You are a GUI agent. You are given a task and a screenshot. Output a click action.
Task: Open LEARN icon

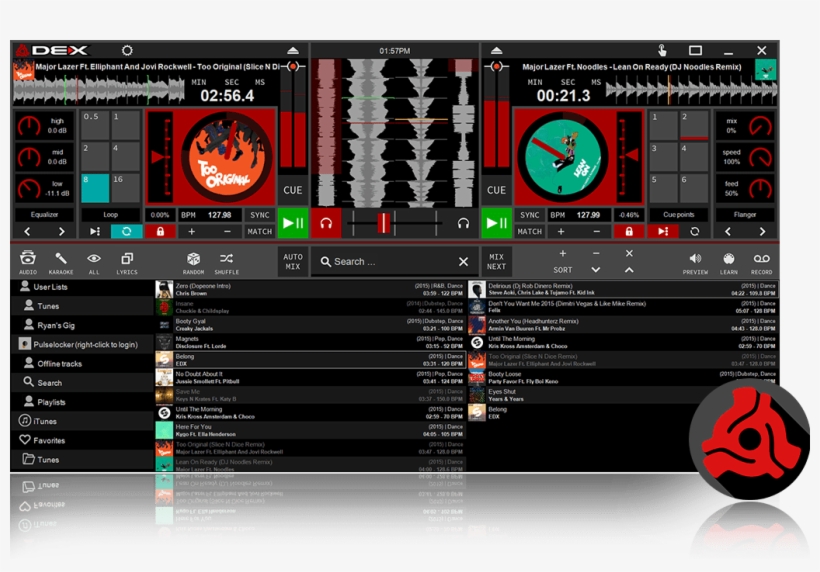coord(728,263)
